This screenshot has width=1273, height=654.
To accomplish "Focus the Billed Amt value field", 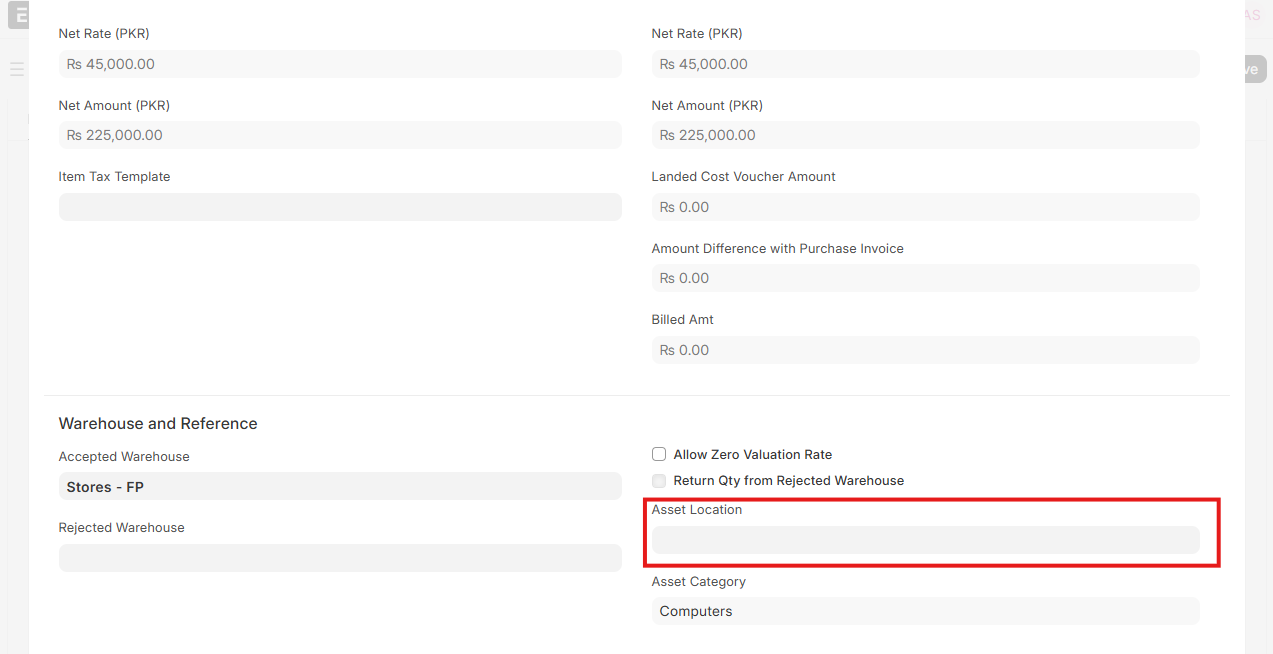I will coord(925,350).
